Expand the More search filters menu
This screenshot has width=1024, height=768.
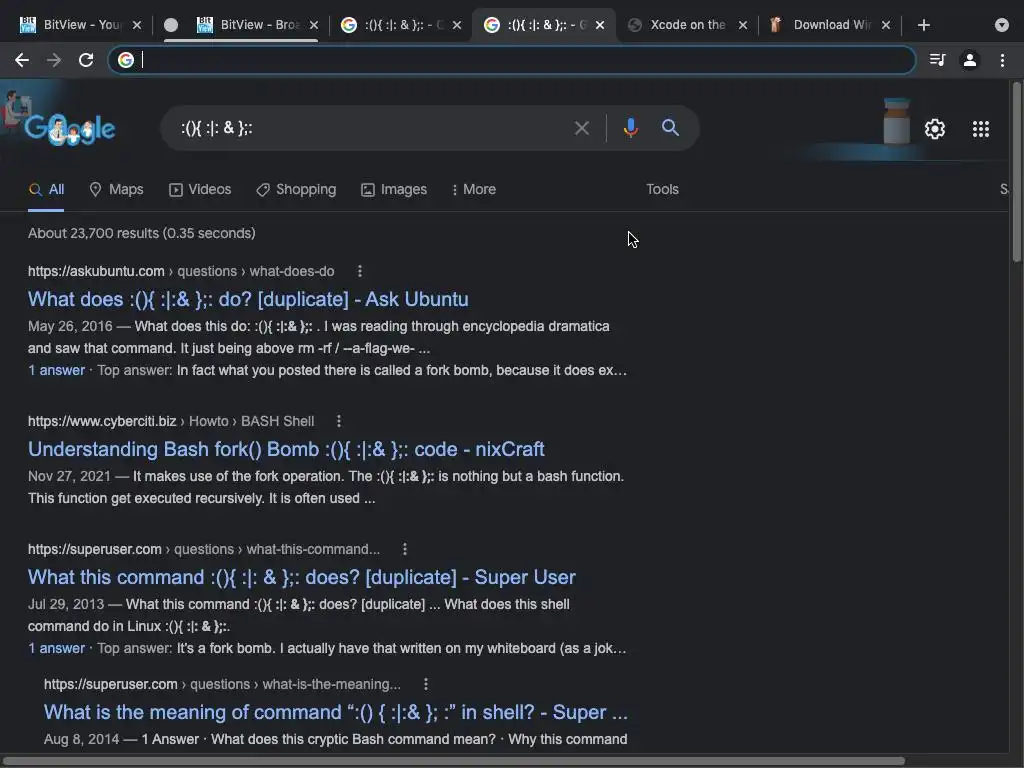click(474, 189)
